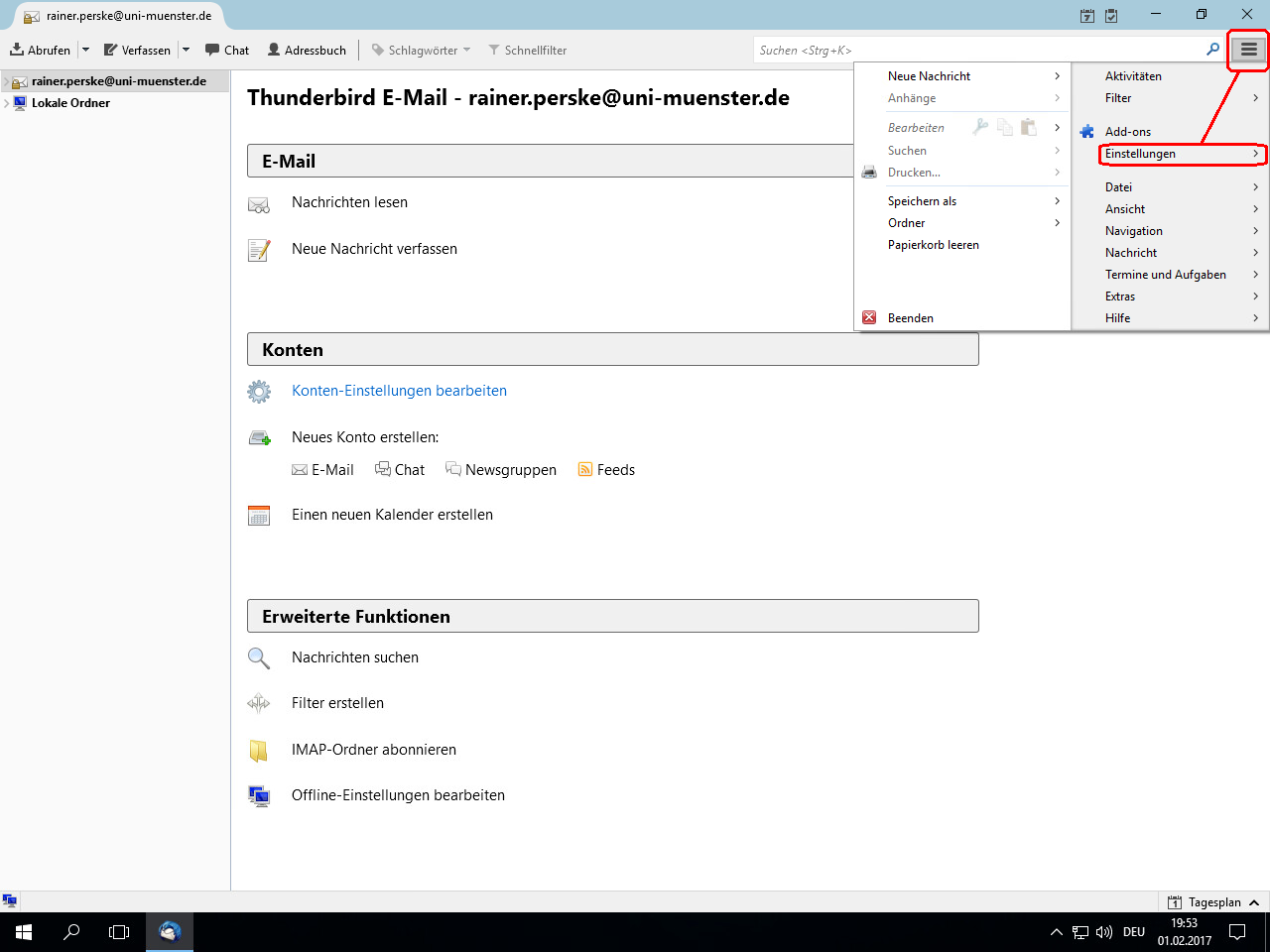The image size is (1270, 952).
Task: Expand the Tagesplan pane in status bar
Action: [1254, 902]
